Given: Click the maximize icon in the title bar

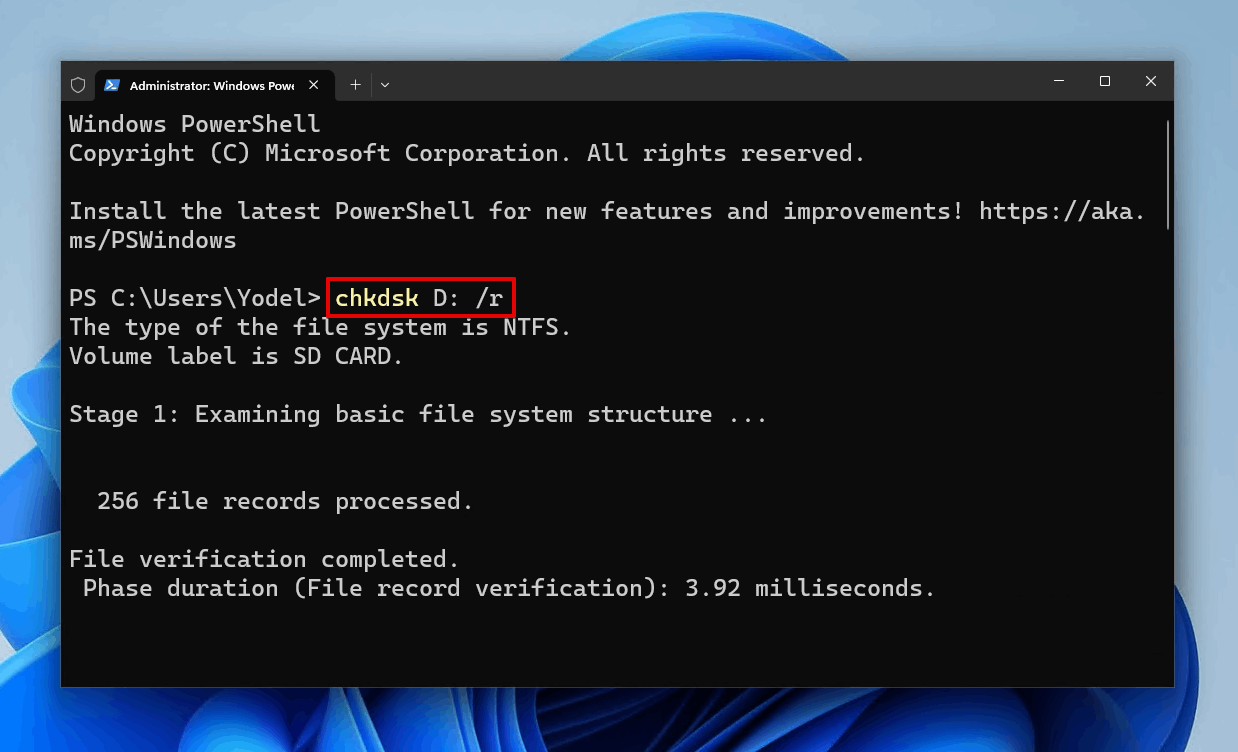Looking at the screenshot, I should (x=1104, y=81).
